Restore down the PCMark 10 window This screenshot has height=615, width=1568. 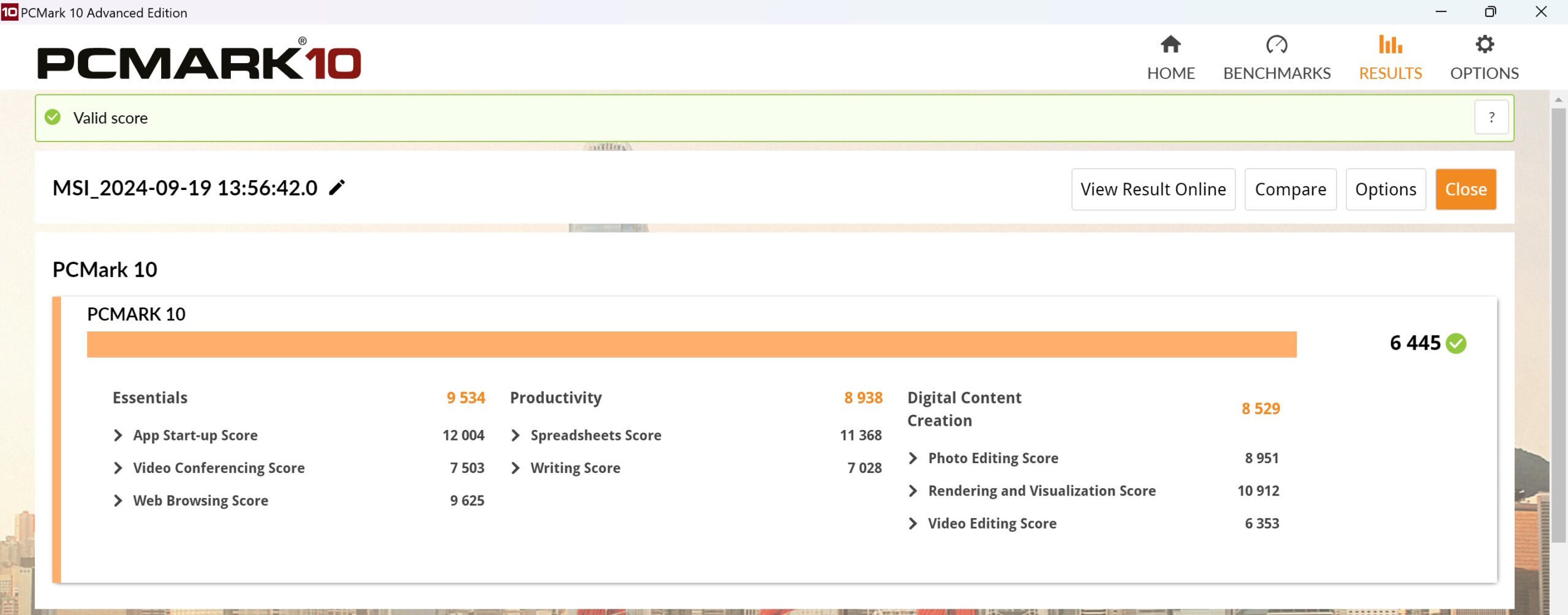coord(1490,12)
